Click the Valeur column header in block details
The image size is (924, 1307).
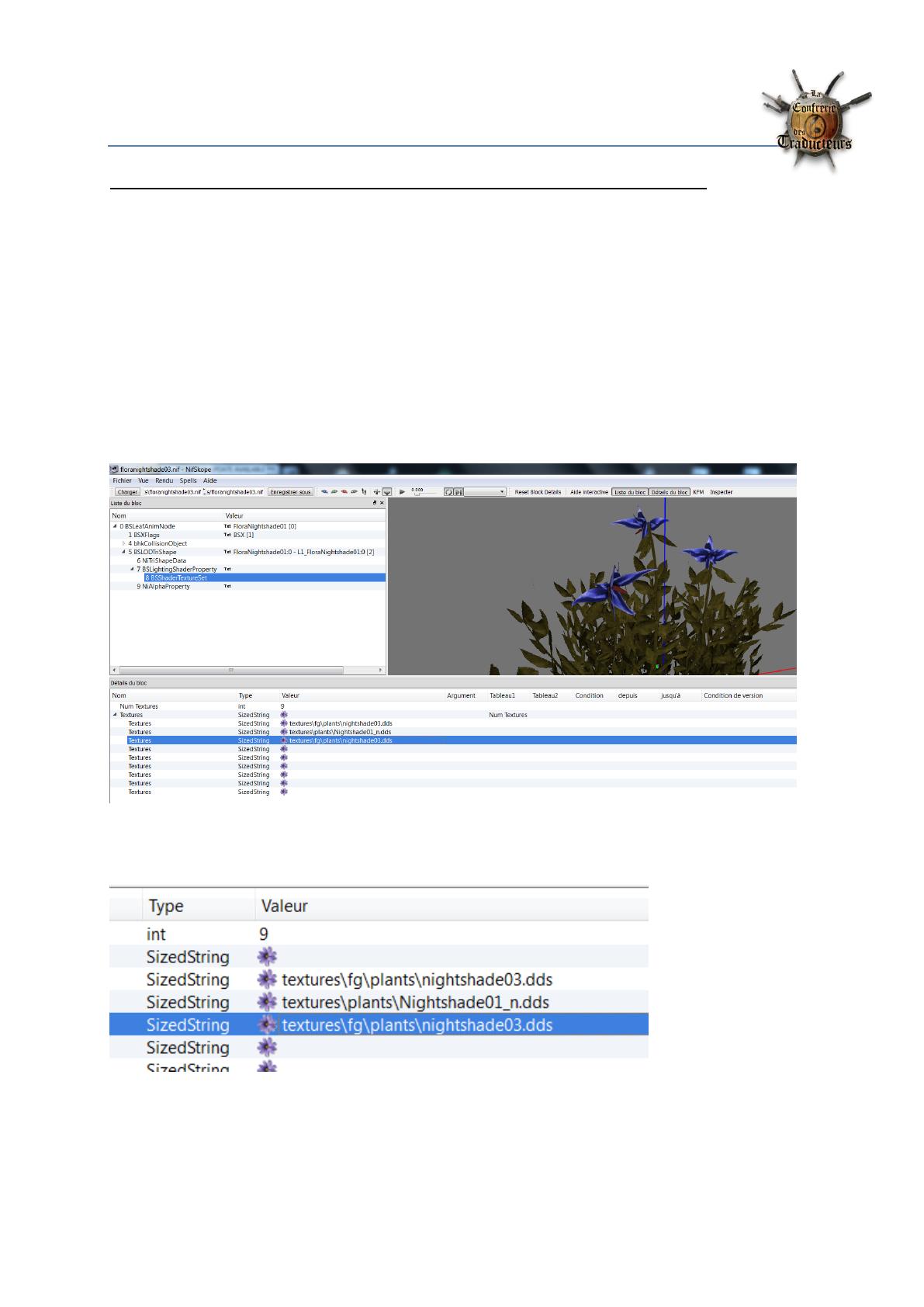[290, 695]
